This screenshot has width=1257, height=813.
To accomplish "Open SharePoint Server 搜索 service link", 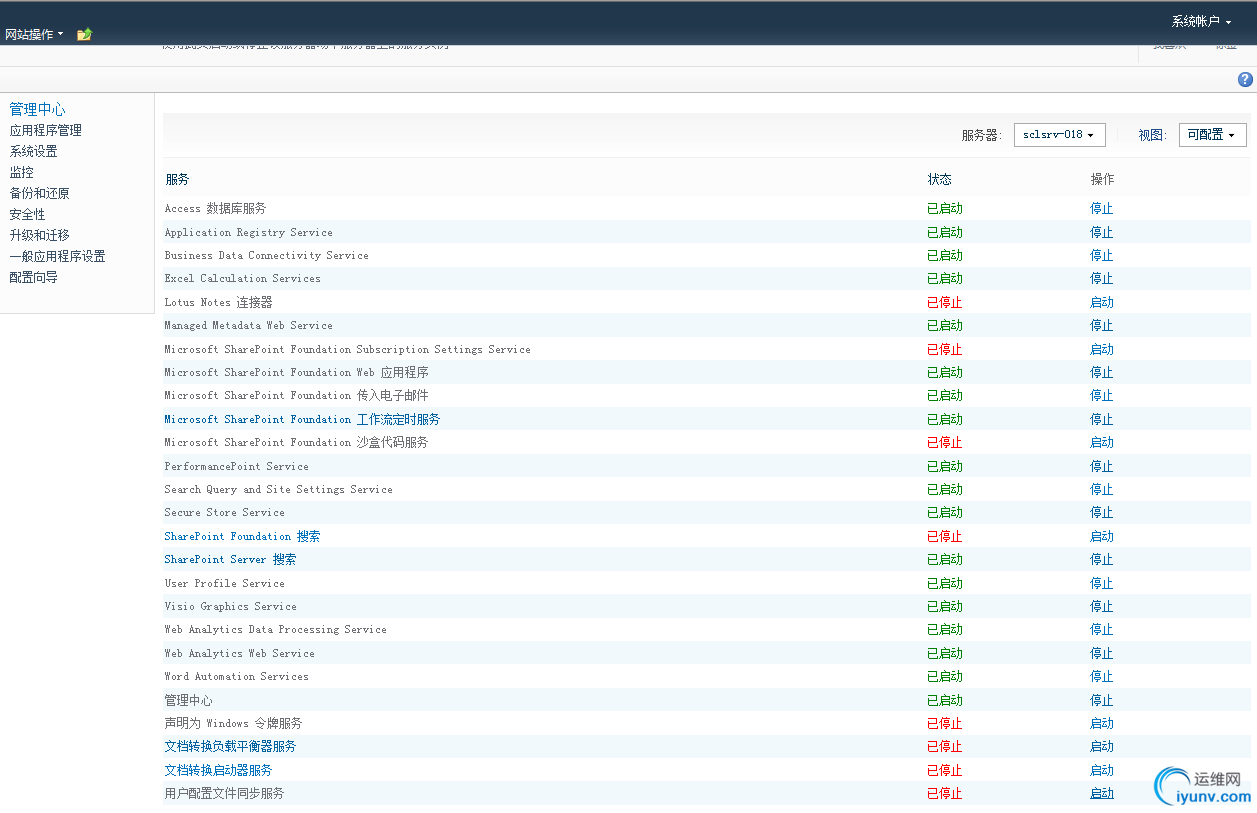I will click(230, 559).
